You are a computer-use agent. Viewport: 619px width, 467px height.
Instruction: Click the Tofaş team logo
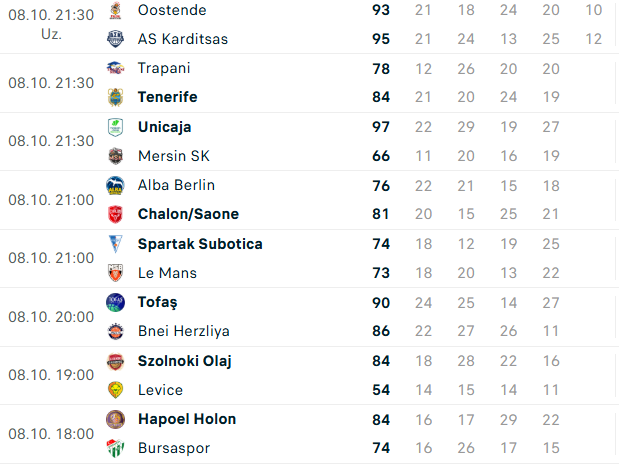click(116, 302)
